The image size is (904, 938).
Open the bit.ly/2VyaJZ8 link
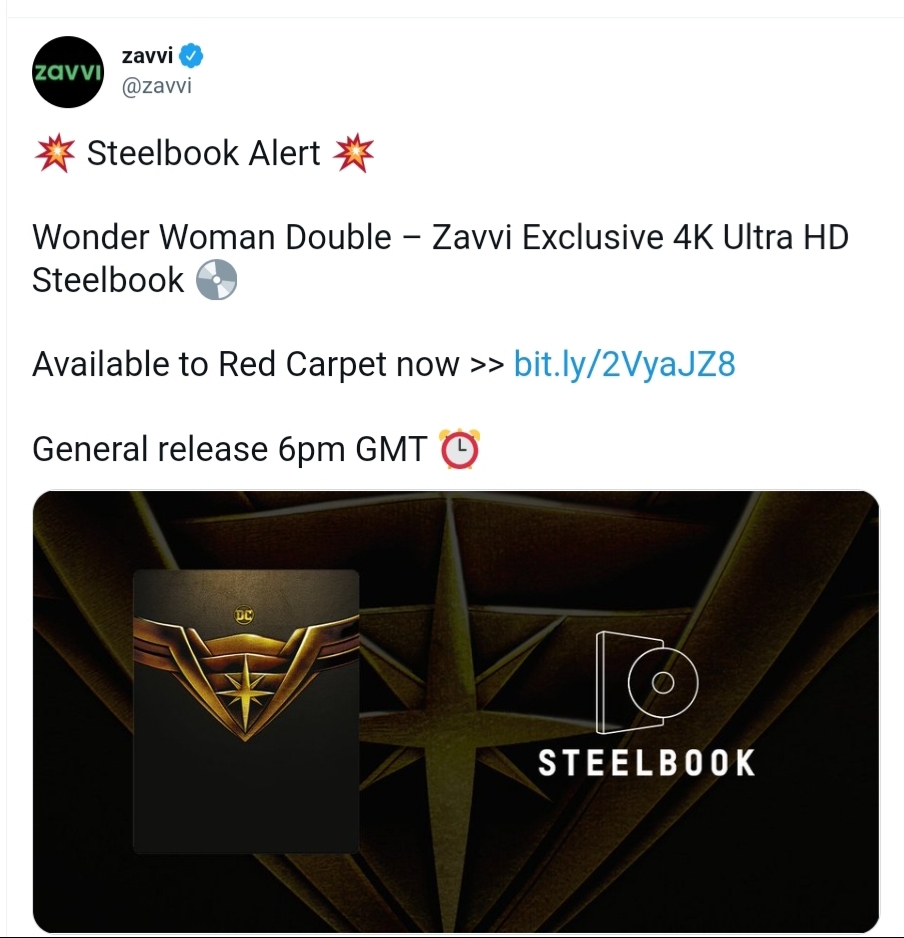[x=624, y=364]
